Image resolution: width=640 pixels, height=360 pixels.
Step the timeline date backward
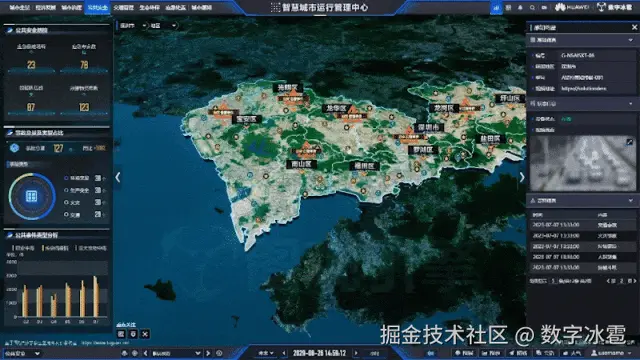(284, 353)
